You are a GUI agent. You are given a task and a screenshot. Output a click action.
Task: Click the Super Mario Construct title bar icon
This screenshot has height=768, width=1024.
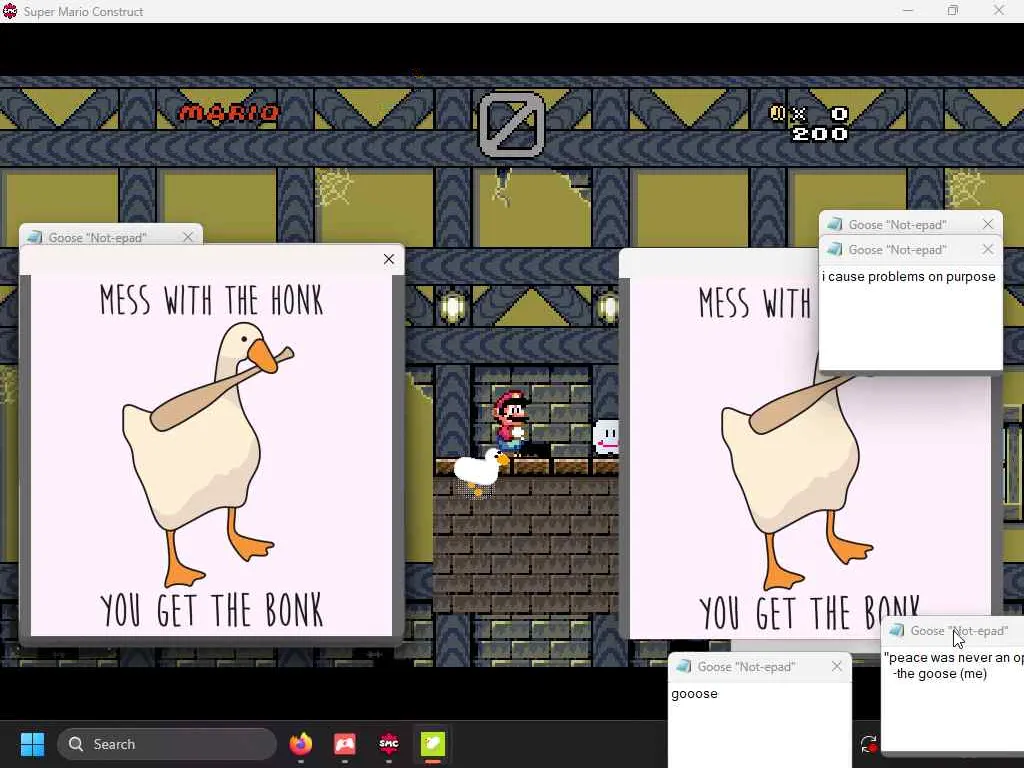click(x=10, y=11)
